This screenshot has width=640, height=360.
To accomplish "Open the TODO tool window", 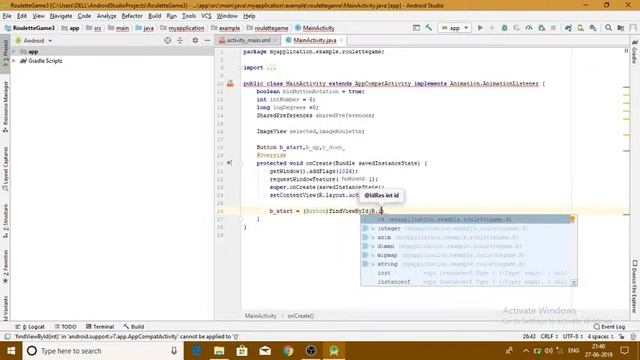I will point(65,327).
